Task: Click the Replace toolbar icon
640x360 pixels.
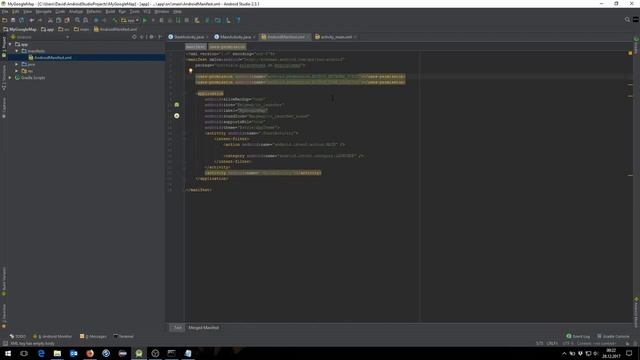Action: pos(86,20)
